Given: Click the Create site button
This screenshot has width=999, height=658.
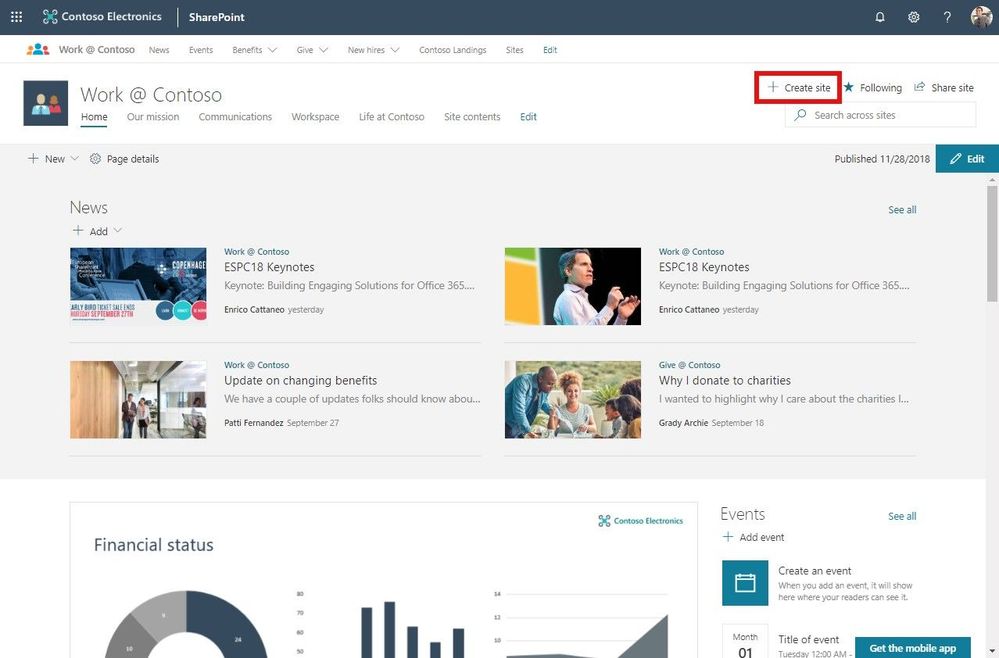Looking at the screenshot, I should (x=798, y=87).
